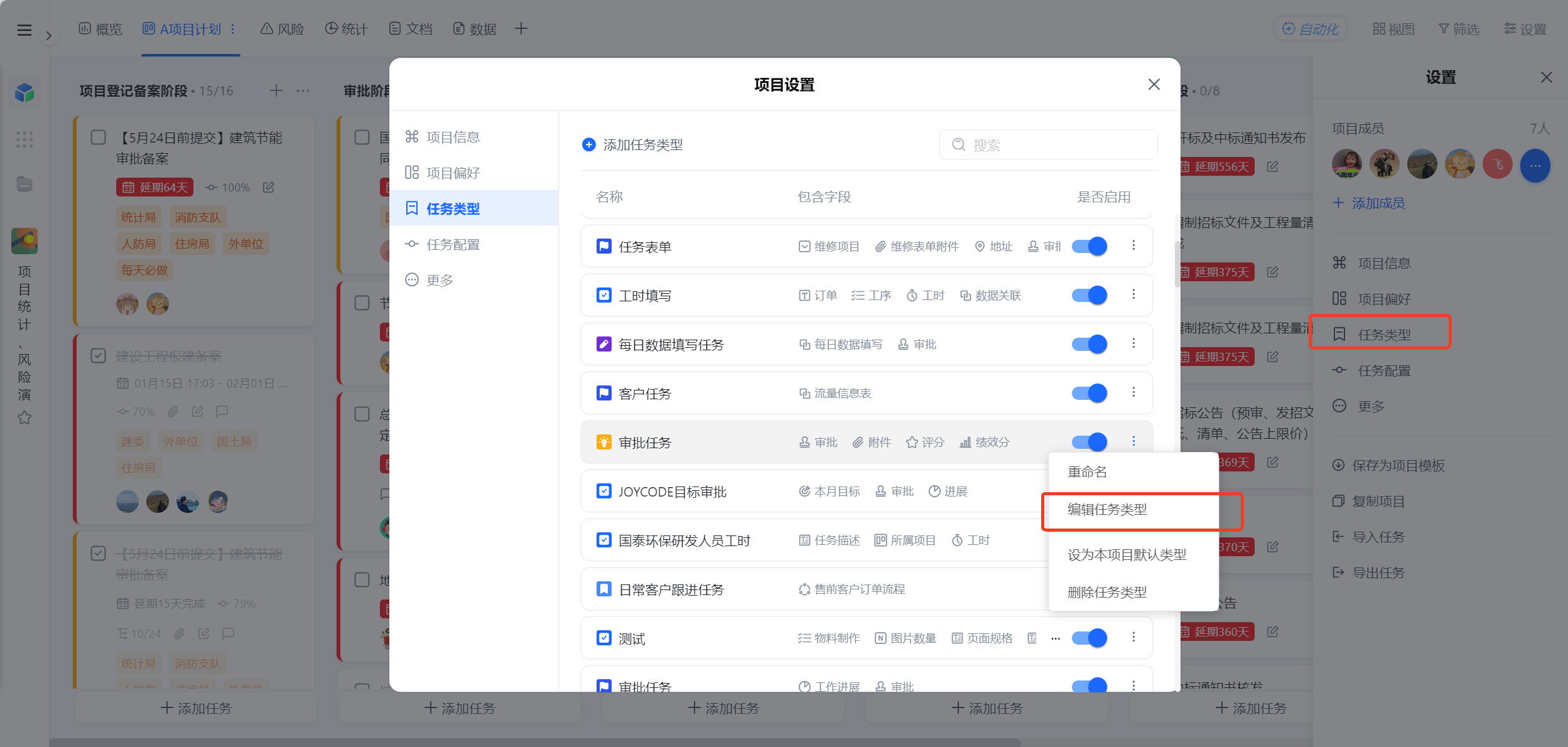Image resolution: width=1568 pixels, height=747 pixels.
Task: Click the 添加任务类型 button
Action: pos(632,145)
